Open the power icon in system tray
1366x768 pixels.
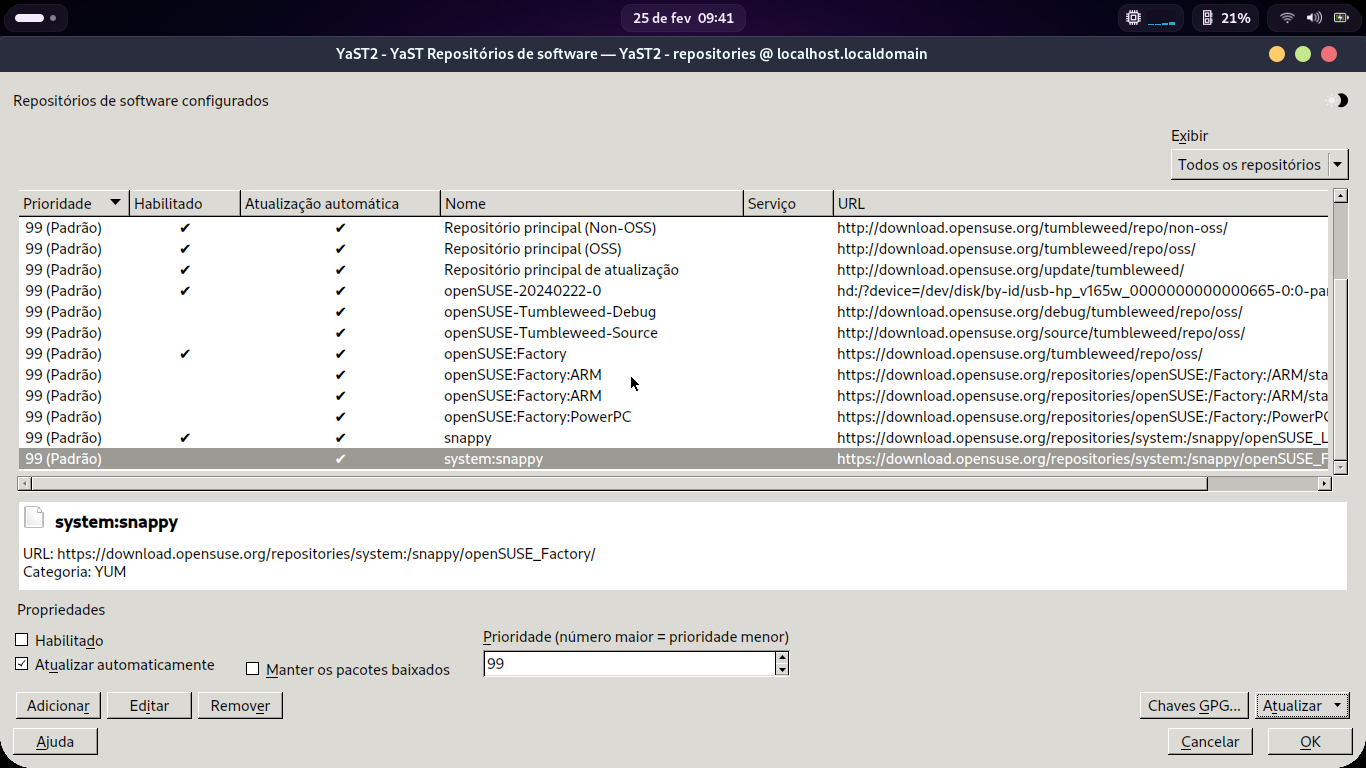[x=1339, y=18]
